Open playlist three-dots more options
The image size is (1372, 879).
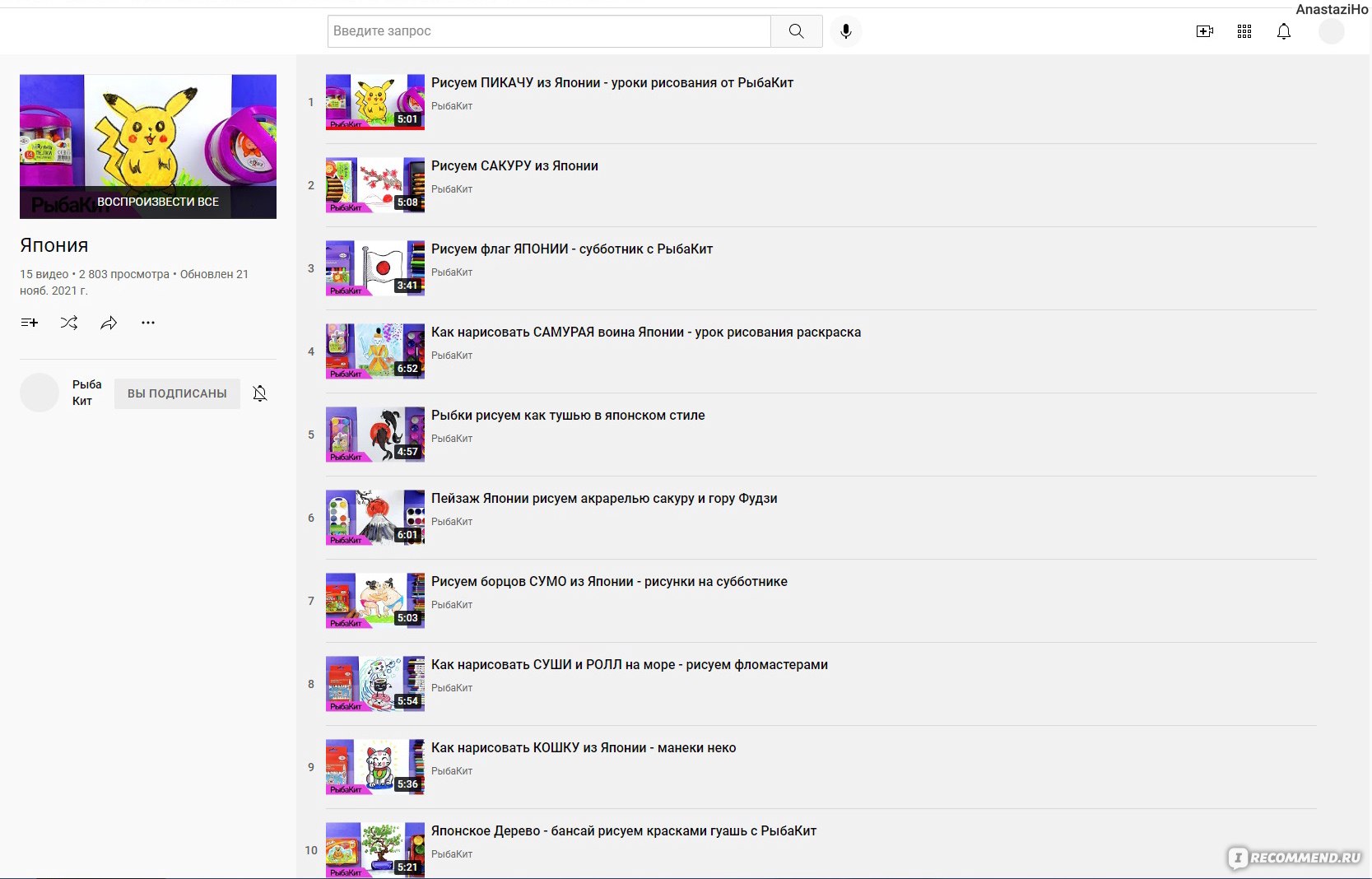148,323
